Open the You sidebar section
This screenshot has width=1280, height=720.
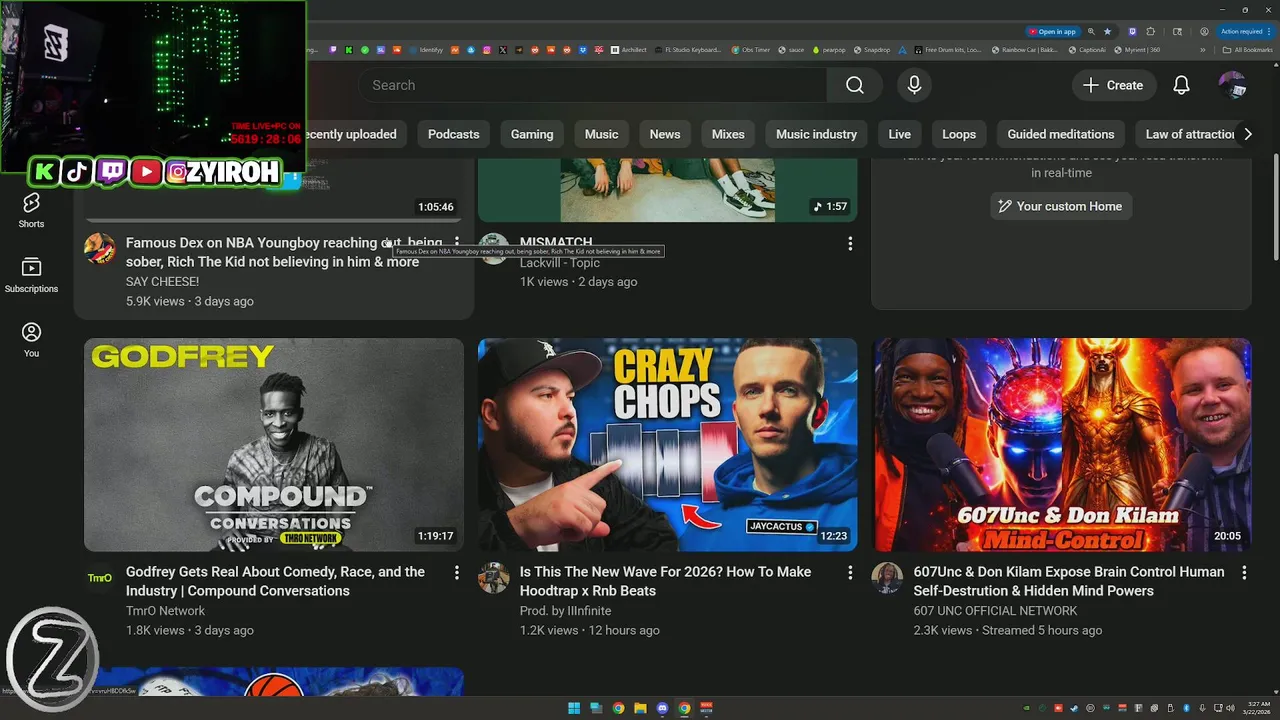tap(31, 340)
